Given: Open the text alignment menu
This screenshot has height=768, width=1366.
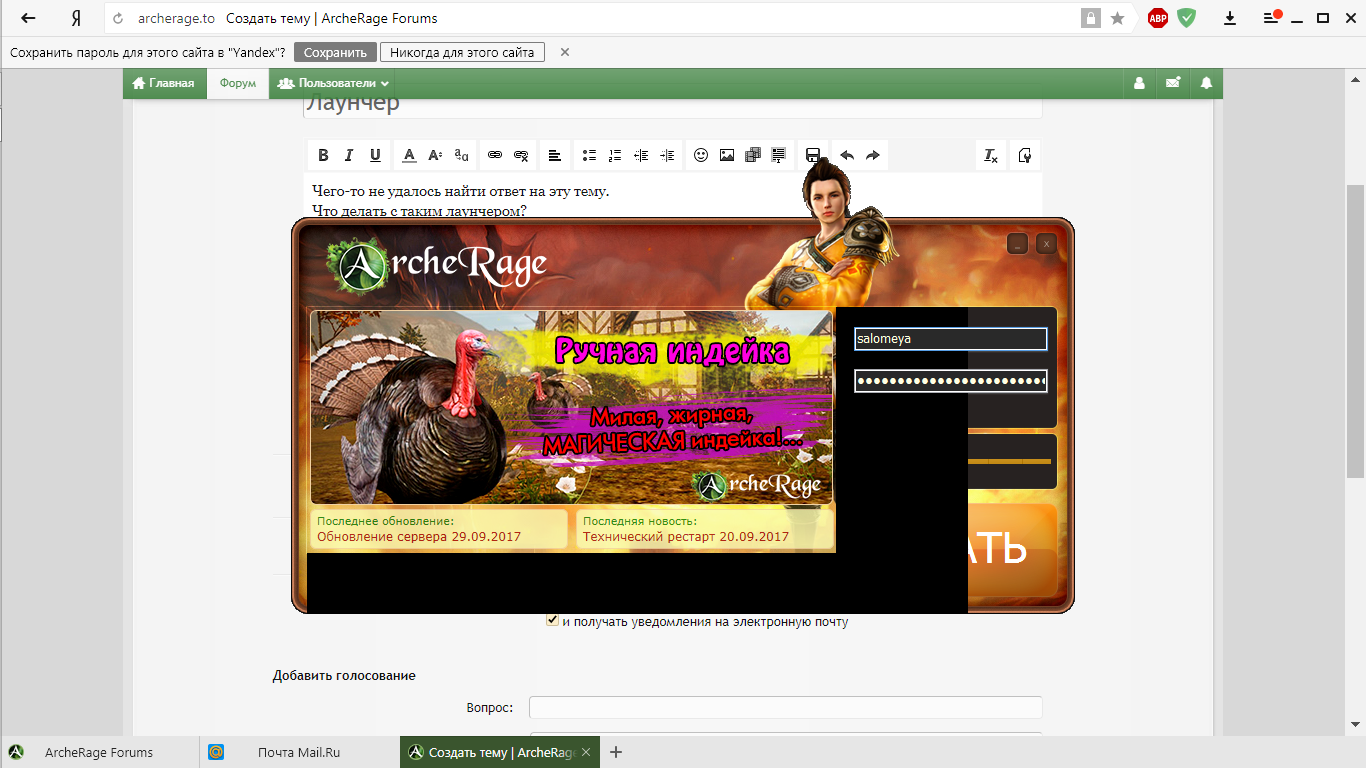Looking at the screenshot, I should point(555,155).
